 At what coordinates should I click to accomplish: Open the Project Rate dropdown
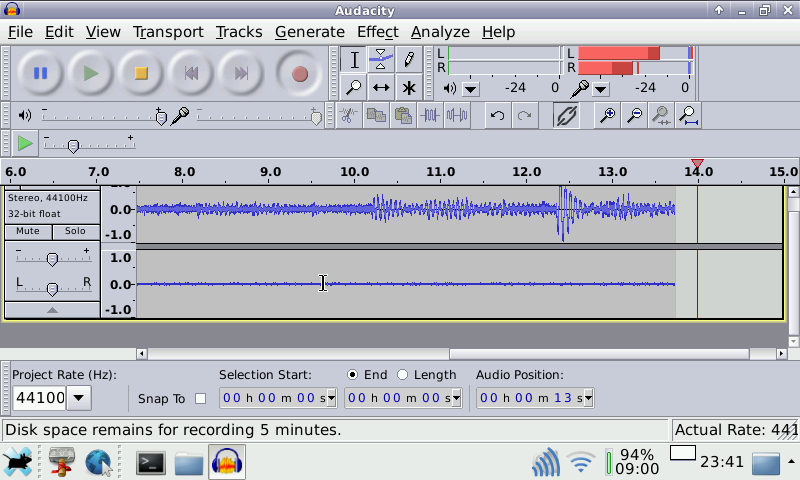78,399
